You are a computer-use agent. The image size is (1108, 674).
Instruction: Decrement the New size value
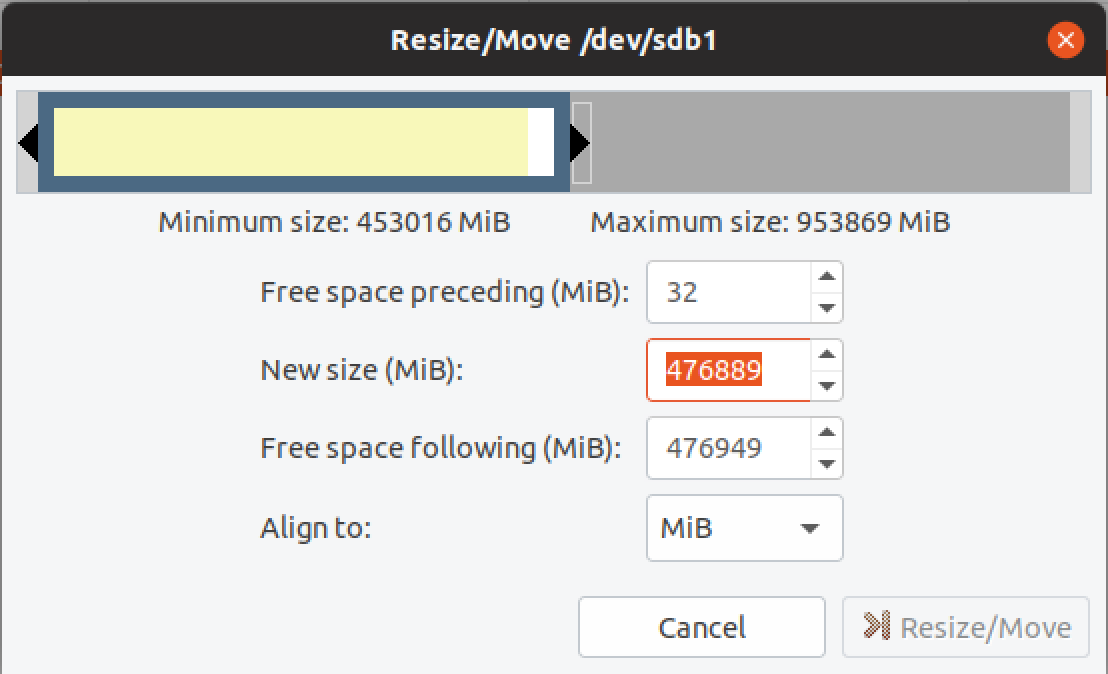click(x=826, y=385)
